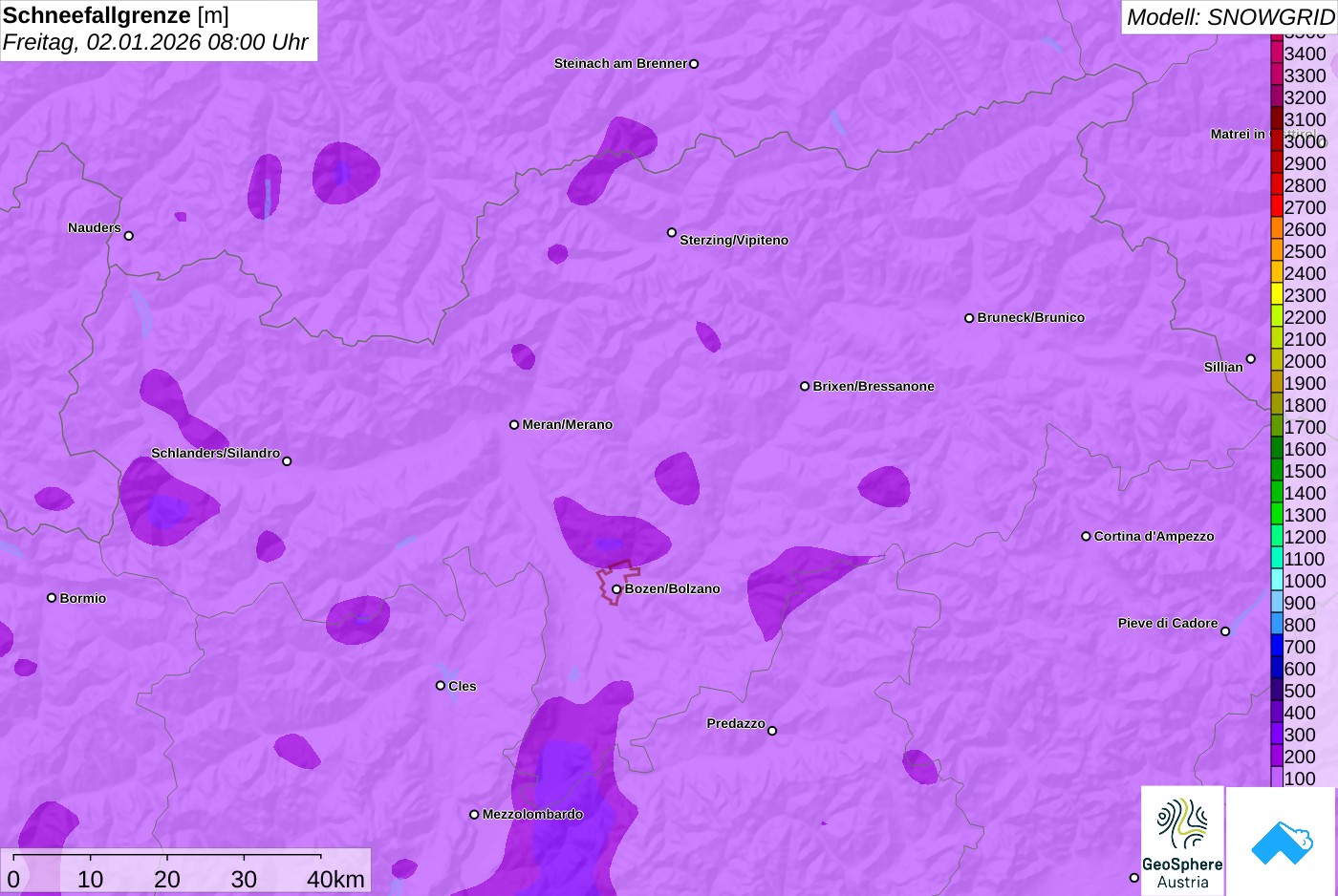1338x896 pixels.
Task: Click the unlabeled marker beside GeoSphere logo
Action: click(1134, 878)
